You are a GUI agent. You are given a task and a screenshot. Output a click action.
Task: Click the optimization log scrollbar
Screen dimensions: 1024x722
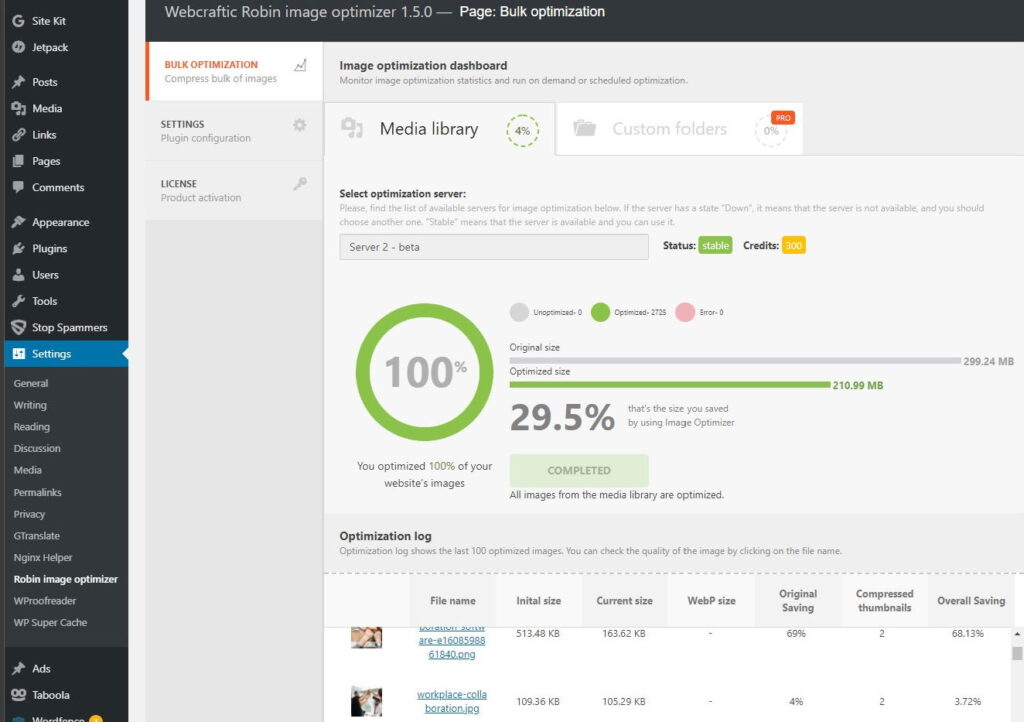coord(1017,654)
